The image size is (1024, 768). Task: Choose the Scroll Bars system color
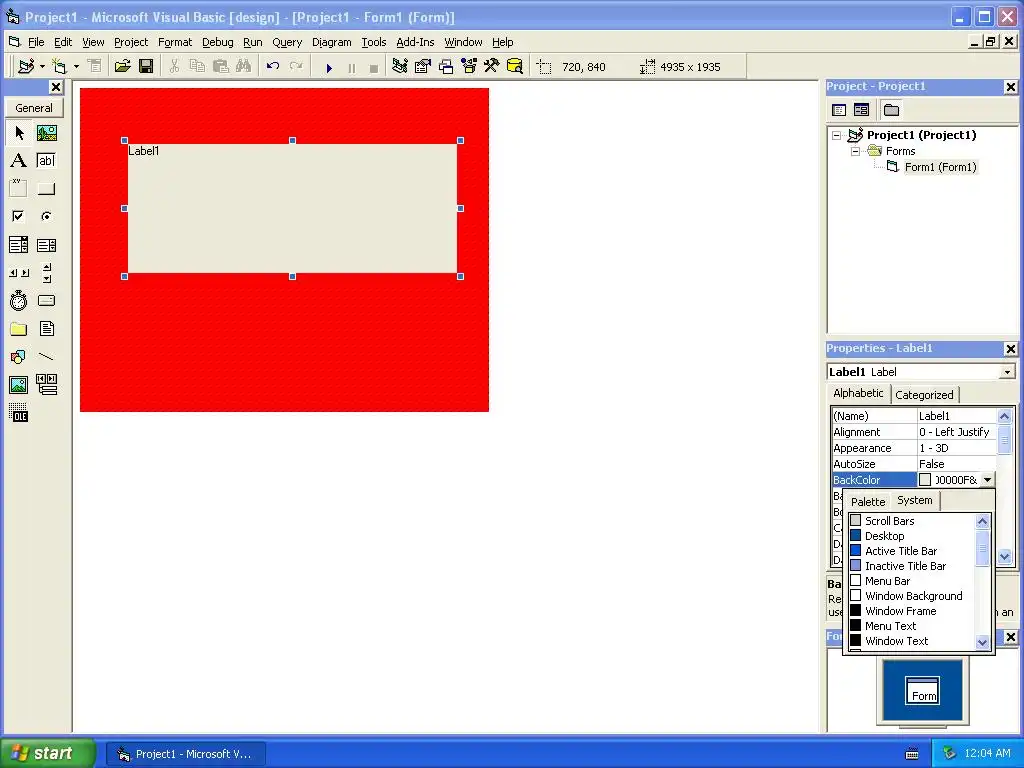pos(913,521)
